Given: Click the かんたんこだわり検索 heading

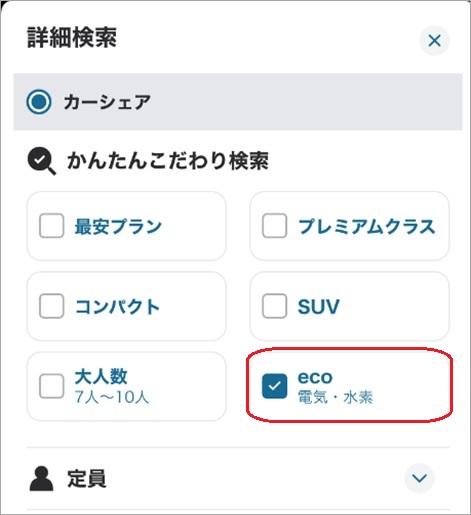Looking at the screenshot, I should click(x=168, y=161).
